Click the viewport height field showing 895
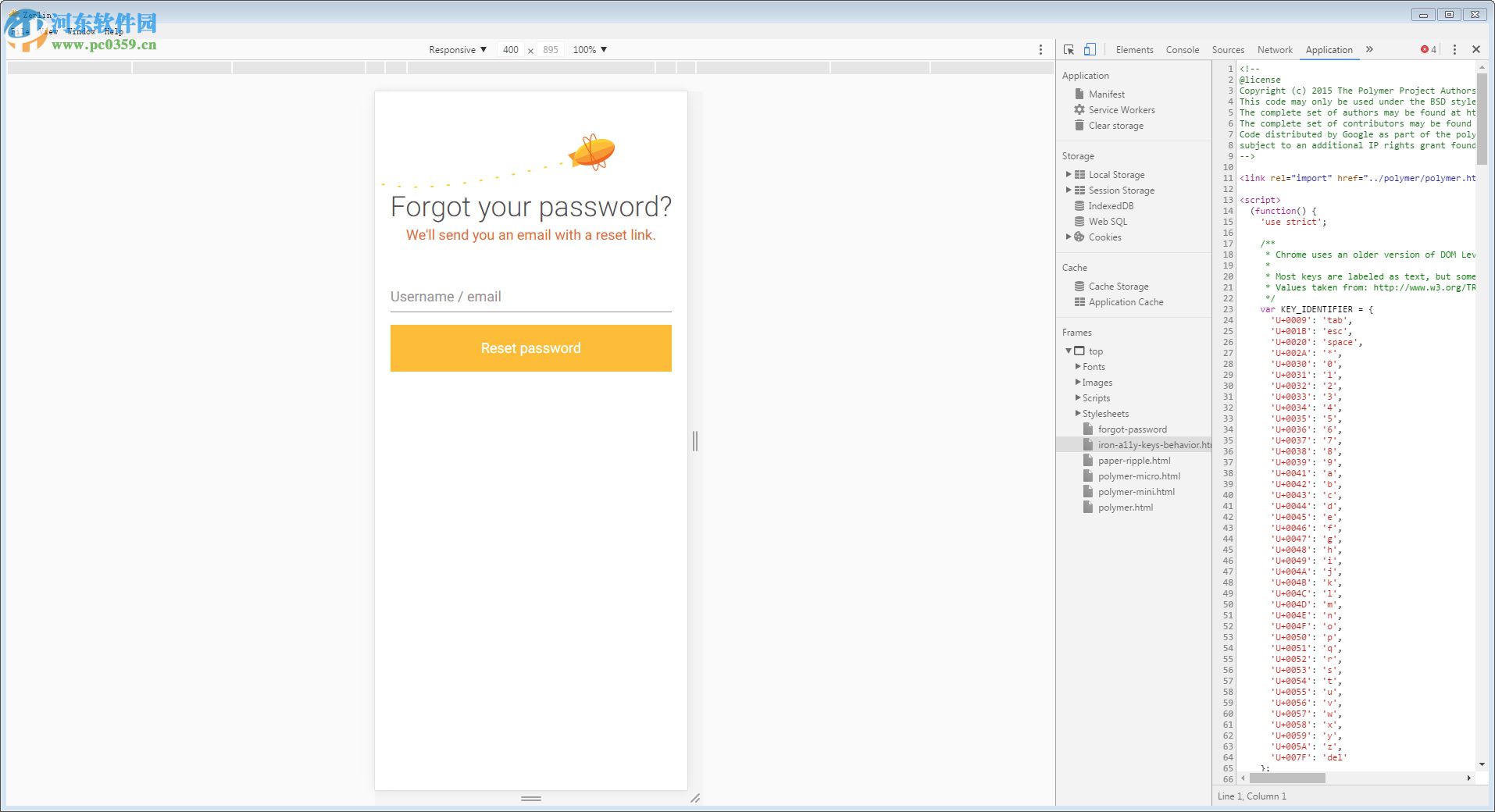1495x812 pixels. click(x=551, y=49)
